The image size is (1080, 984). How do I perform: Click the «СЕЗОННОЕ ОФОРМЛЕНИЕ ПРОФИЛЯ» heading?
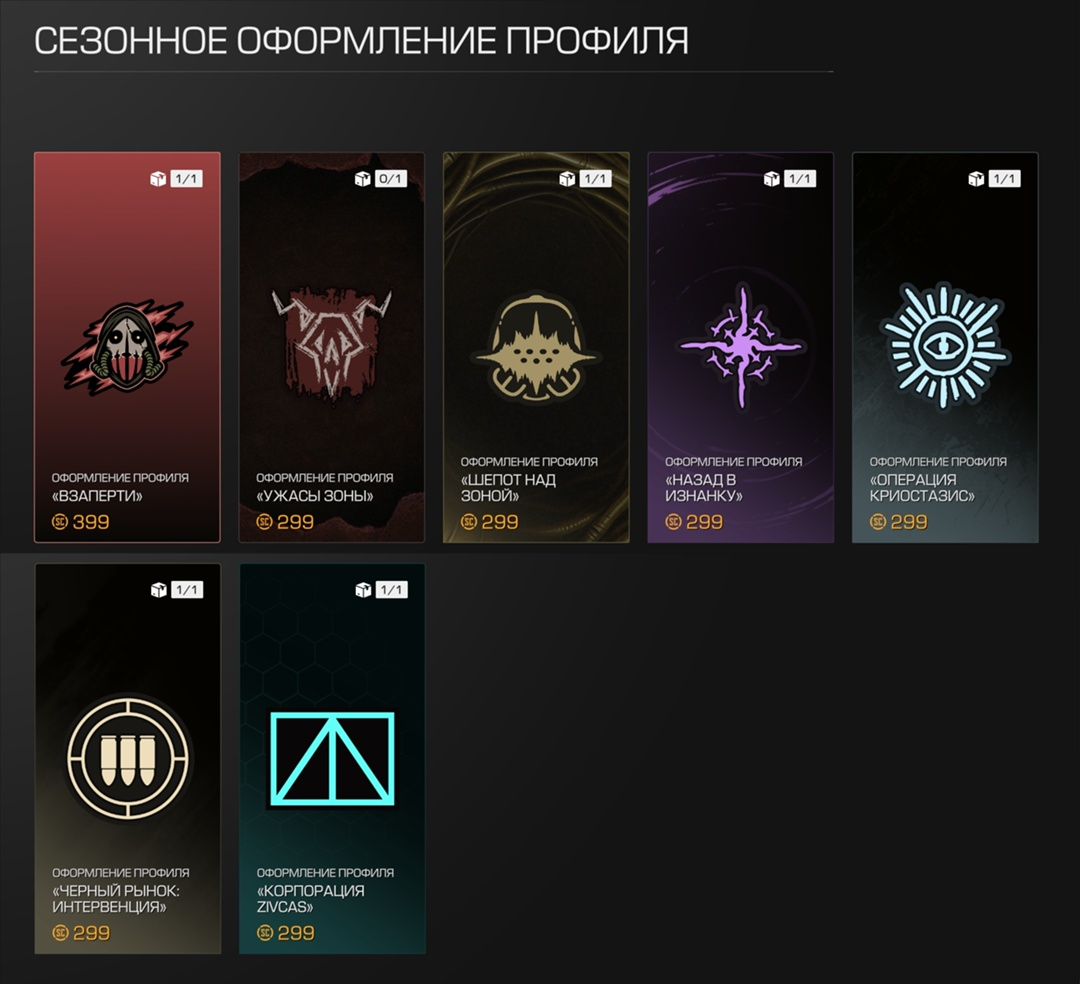[362, 41]
